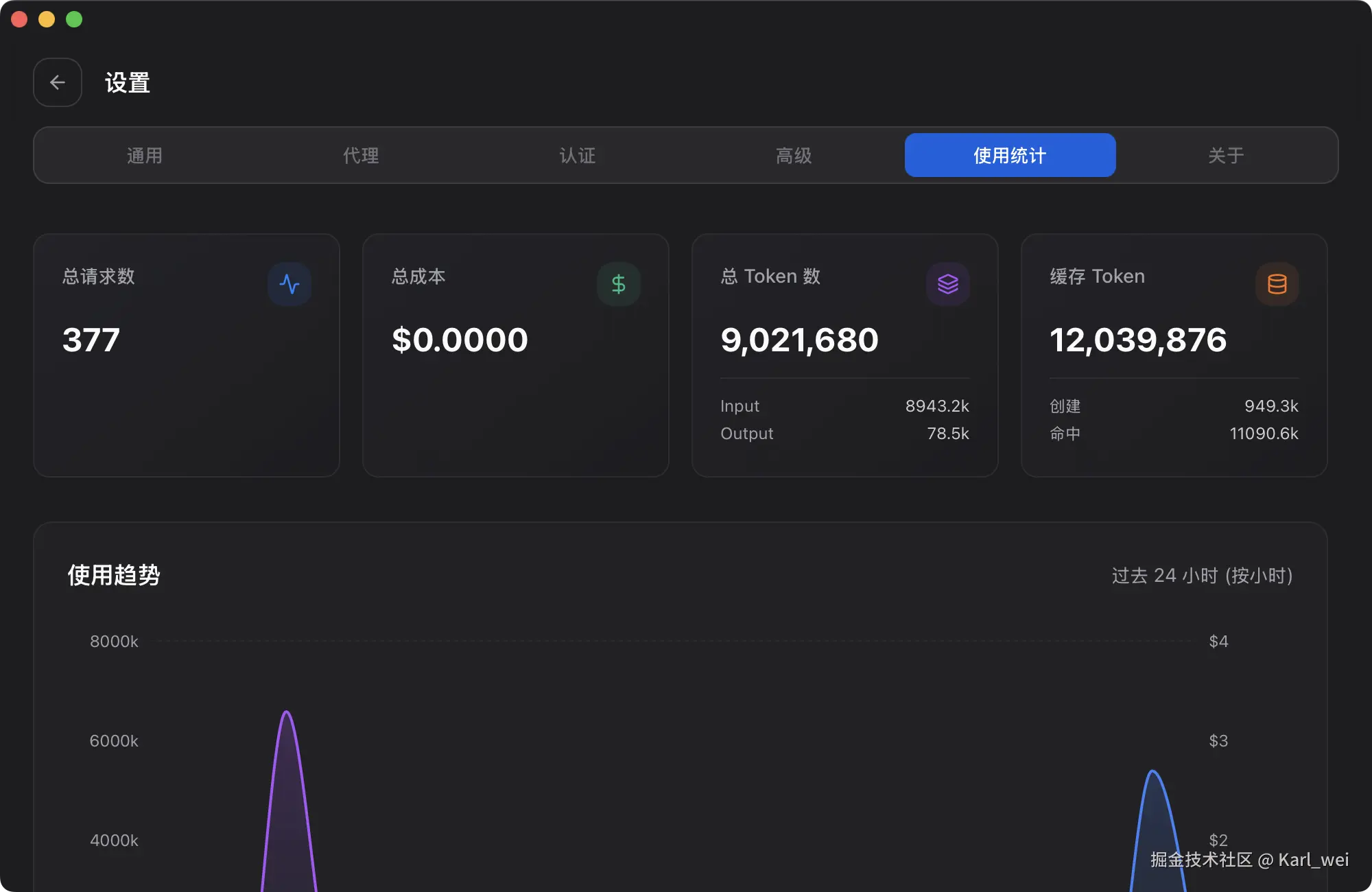Click the green macOS fullscreen button

pyautogui.click(x=74, y=19)
